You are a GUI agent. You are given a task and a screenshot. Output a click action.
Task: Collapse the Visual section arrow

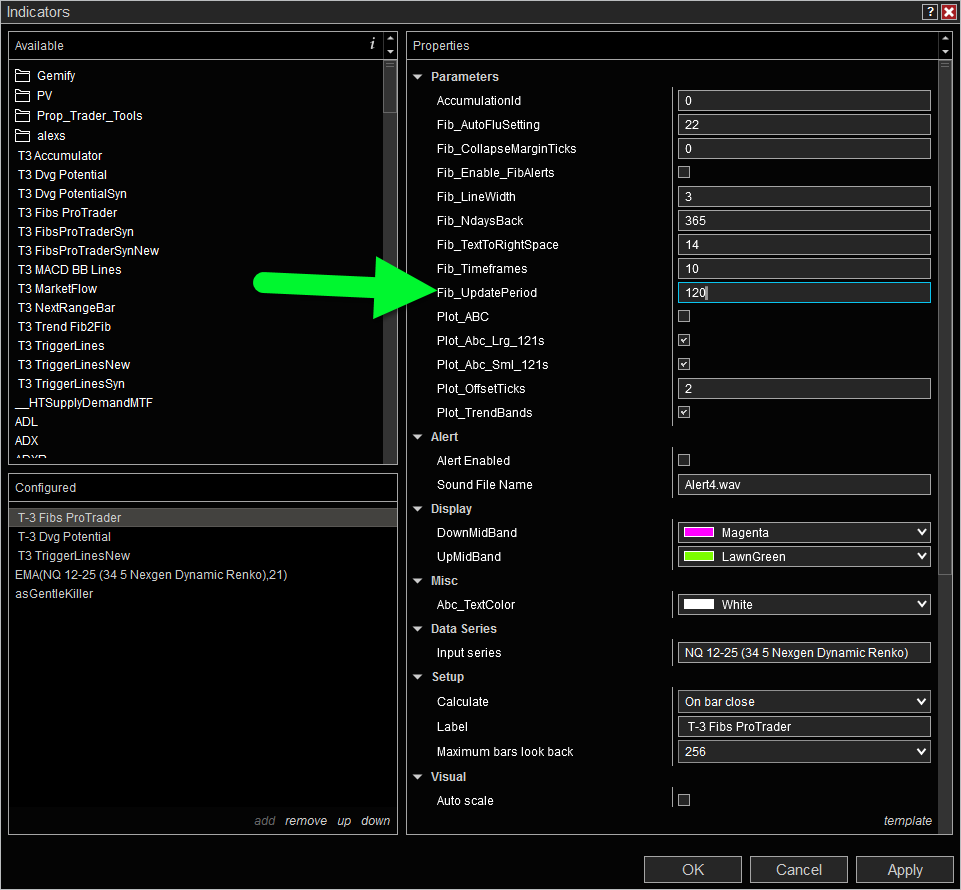(418, 777)
